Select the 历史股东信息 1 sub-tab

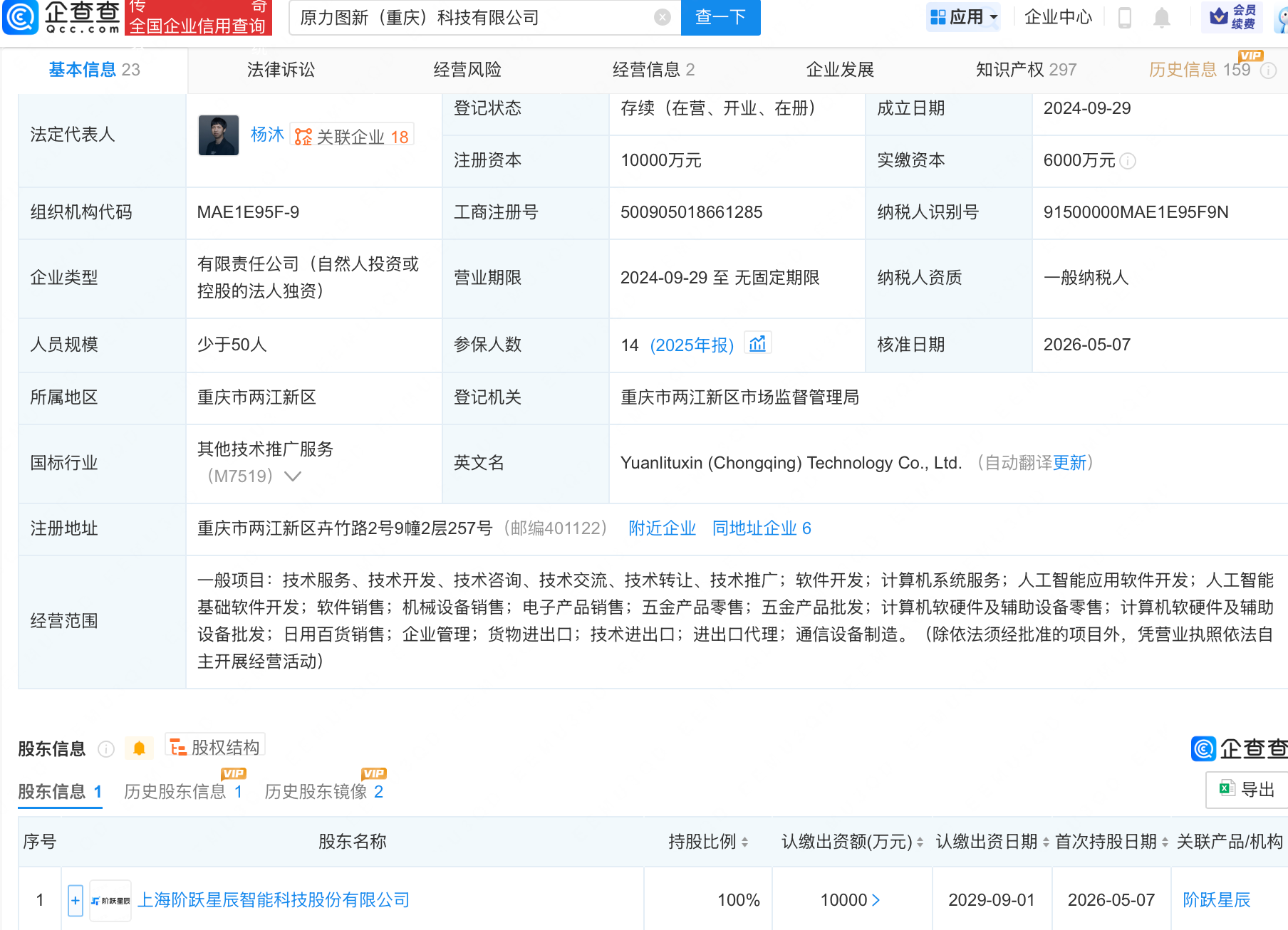click(183, 792)
